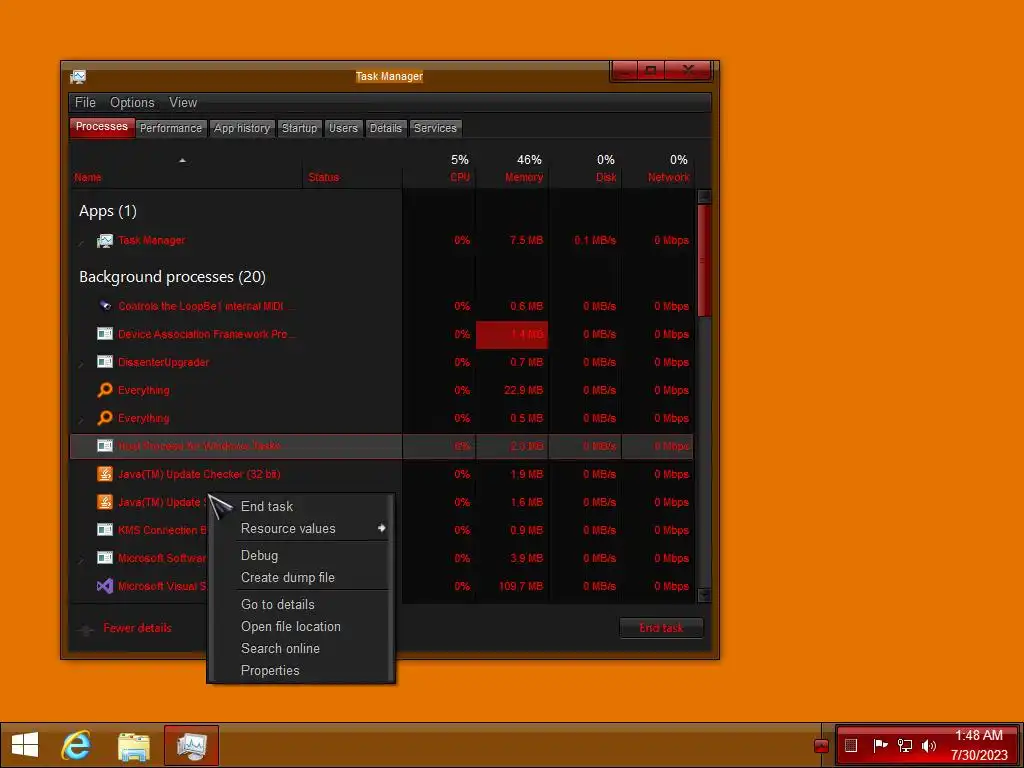This screenshot has height=768, width=1024.
Task: Switch to the Details tab
Action: point(385,128)
